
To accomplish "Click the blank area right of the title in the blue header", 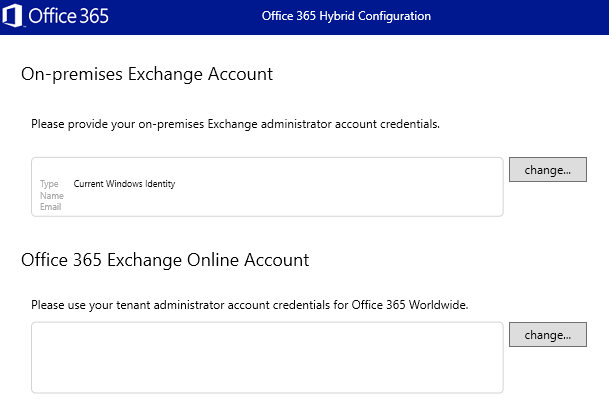I will click(x=520, y=17).
